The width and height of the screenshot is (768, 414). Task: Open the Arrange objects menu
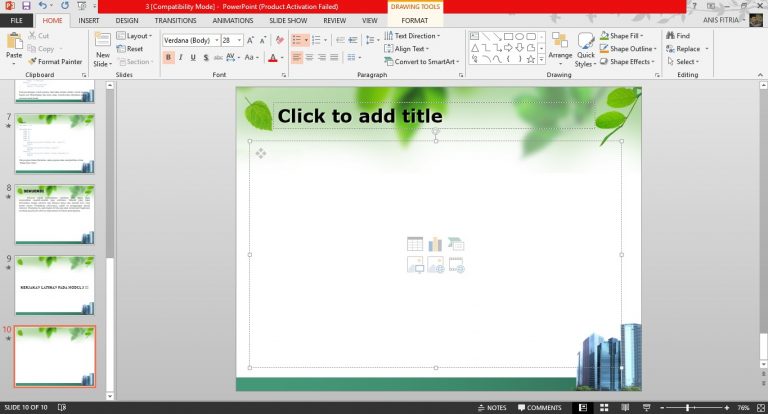560,47
